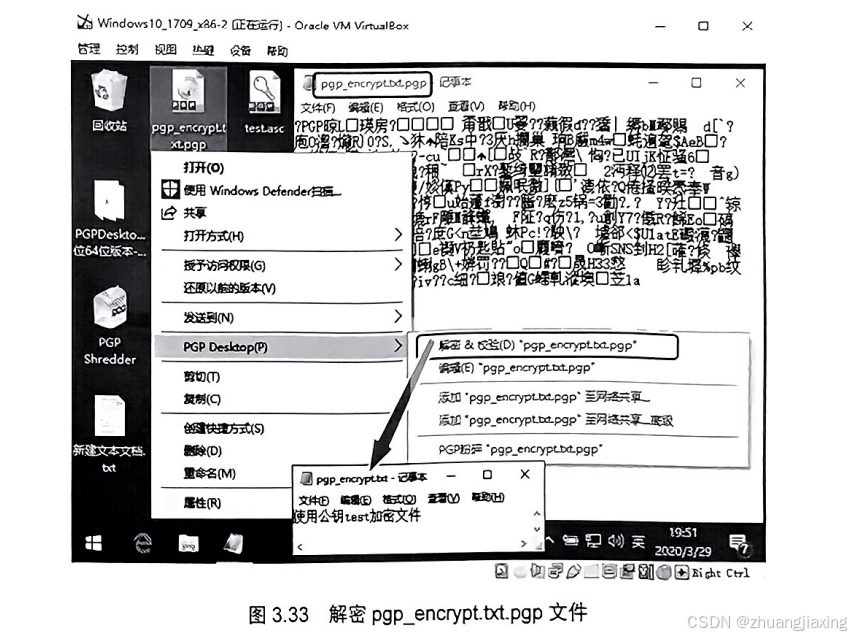The image size is (851, 637).
Task: Choose 创建快捷方式(S) in the context menu
Action: [224, 428]
